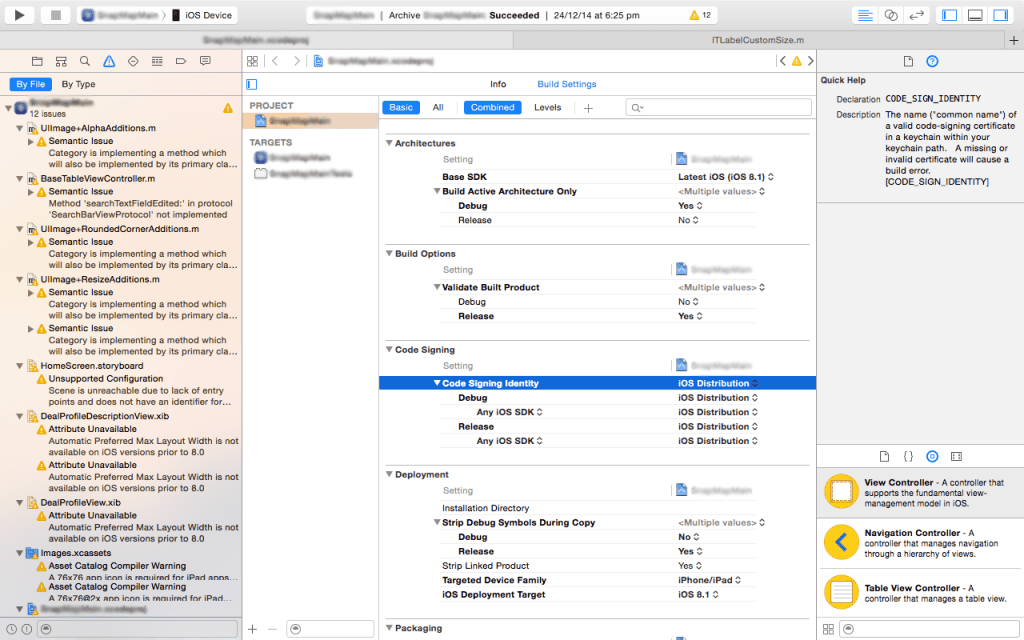The image size is (1024, 640).
Task: Open File Template library
Action: coord(884,456)
